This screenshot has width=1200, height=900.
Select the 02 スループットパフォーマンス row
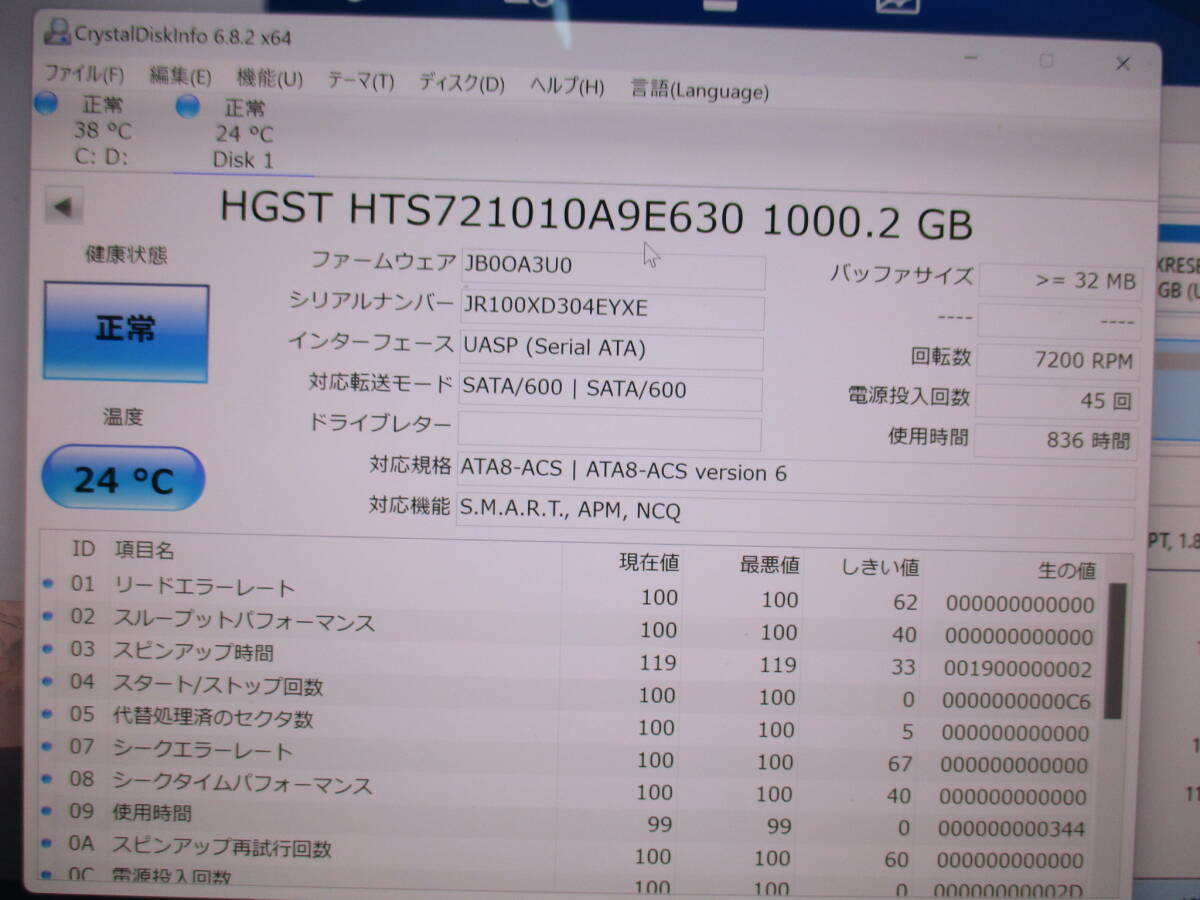(x=570, y=628)
